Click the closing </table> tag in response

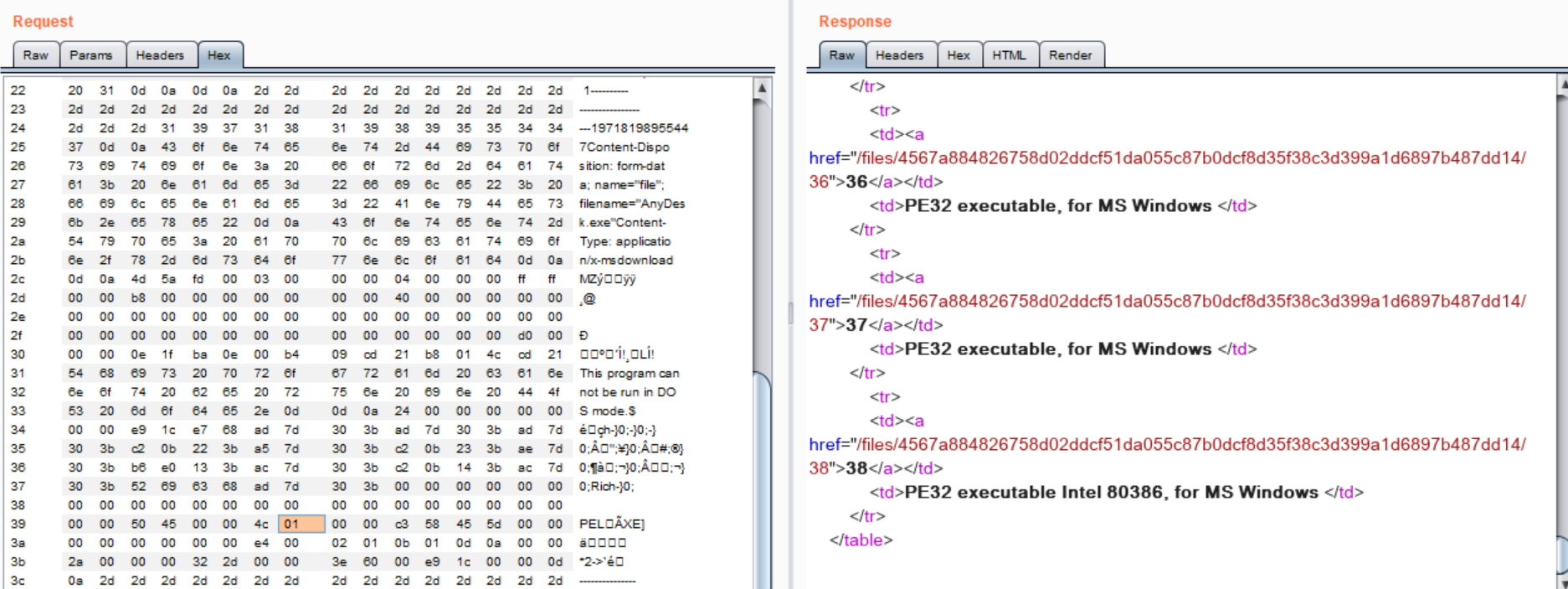click(x=861, y=540)
